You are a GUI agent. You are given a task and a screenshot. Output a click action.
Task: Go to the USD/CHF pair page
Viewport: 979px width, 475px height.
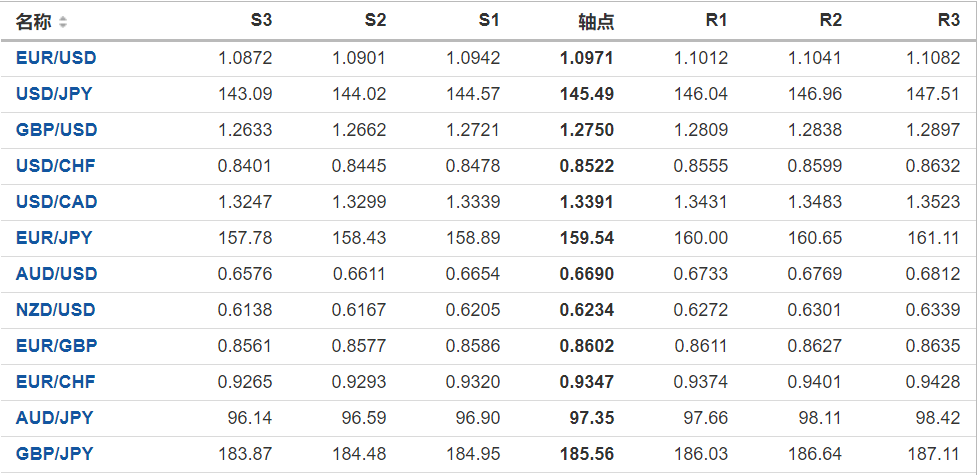coord(56,166)
